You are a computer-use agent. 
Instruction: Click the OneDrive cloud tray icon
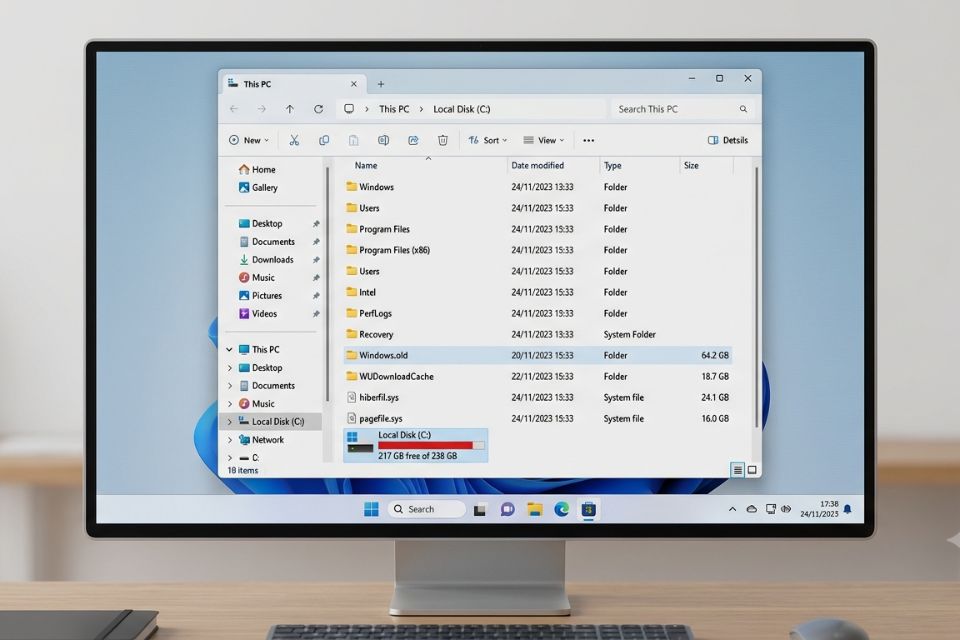click(x=752, y=509)
